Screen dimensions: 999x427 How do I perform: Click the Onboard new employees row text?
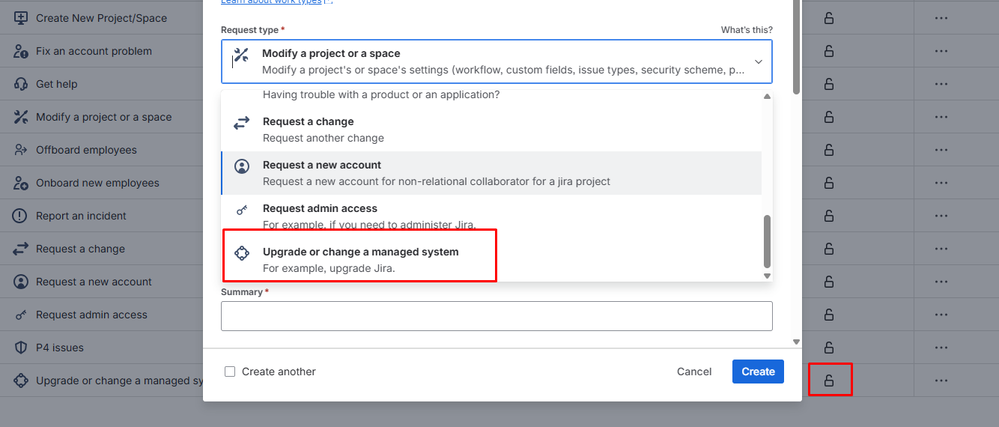tap(97, 183)
